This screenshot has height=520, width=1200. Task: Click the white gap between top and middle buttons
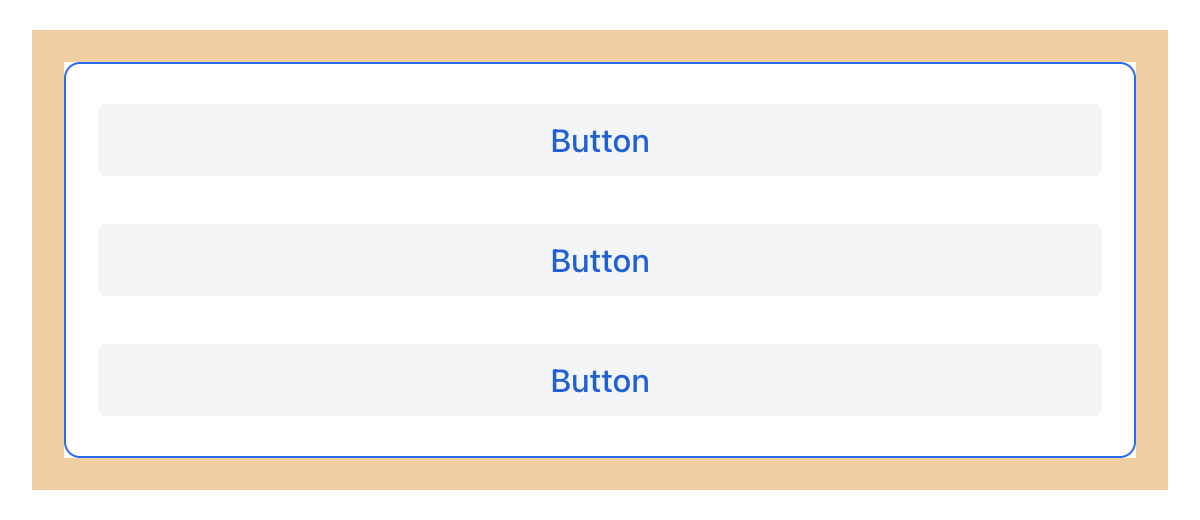pyautogui.click(x=600, y=200)
